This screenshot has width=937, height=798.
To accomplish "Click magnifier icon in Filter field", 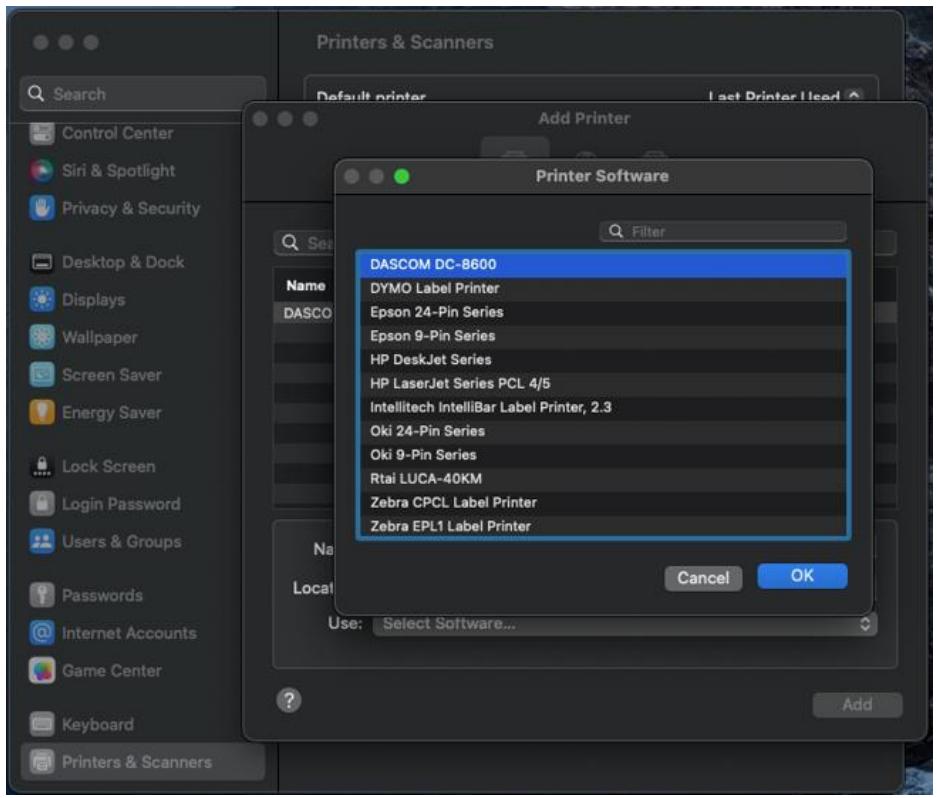I will pos(616,231).
